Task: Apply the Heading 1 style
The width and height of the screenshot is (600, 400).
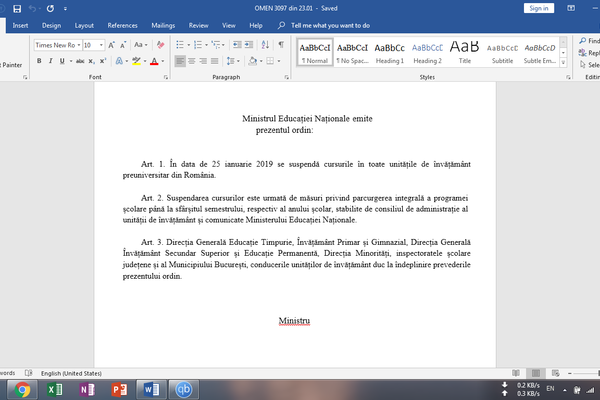Action: click(390, 52)
